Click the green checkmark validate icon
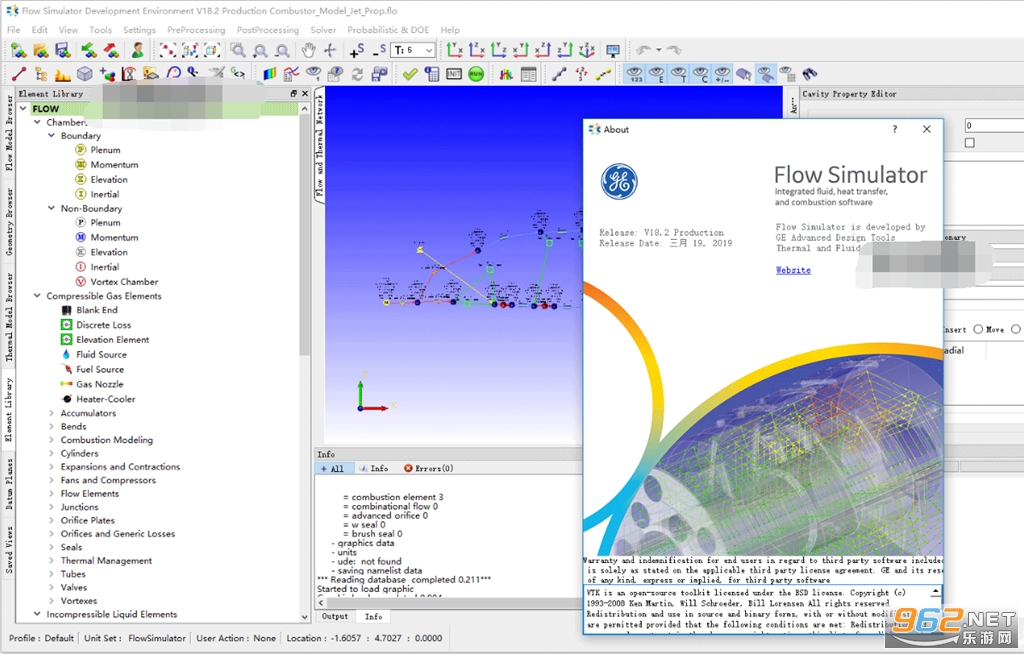 point(409,74)
